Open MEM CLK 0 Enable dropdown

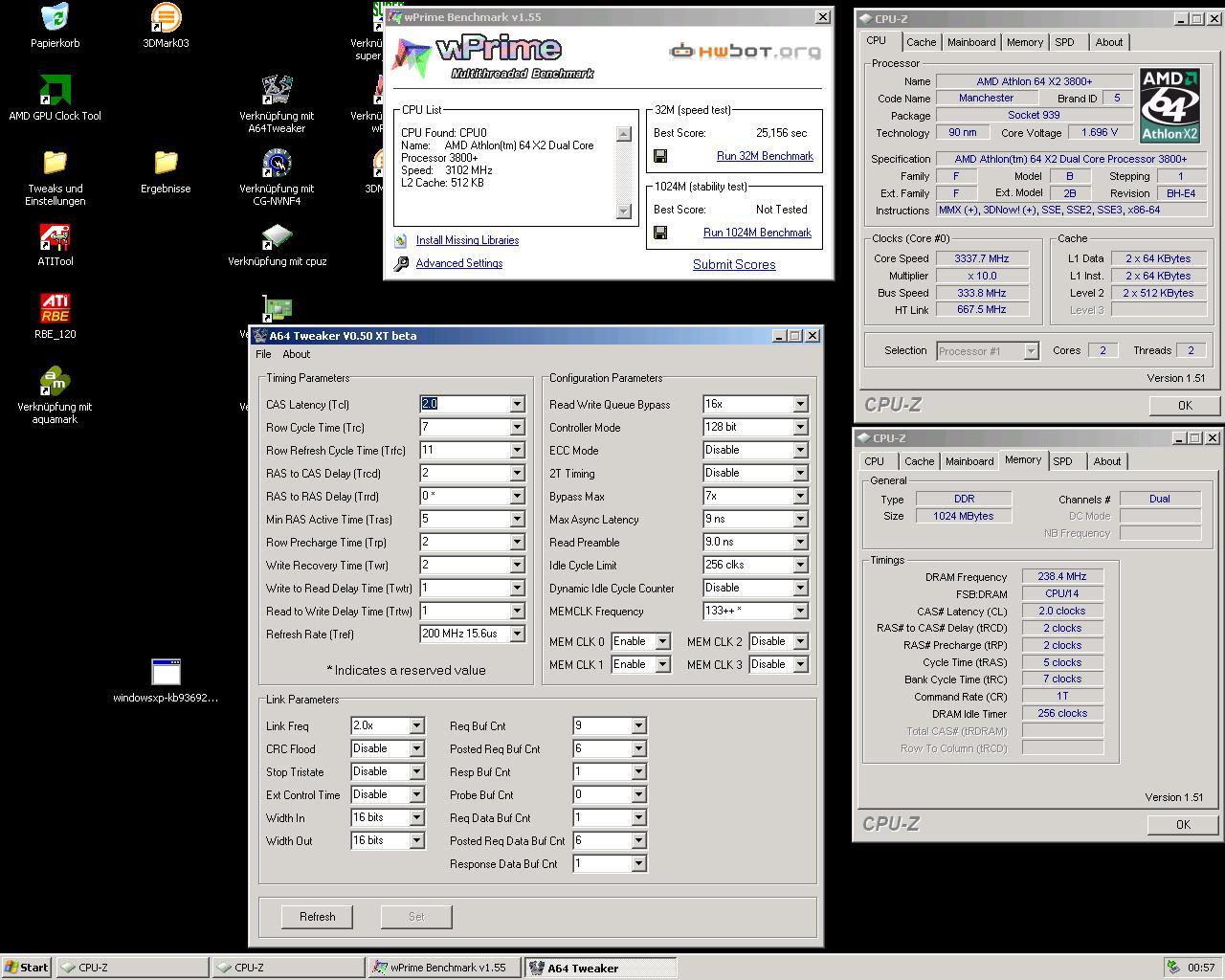661,642
